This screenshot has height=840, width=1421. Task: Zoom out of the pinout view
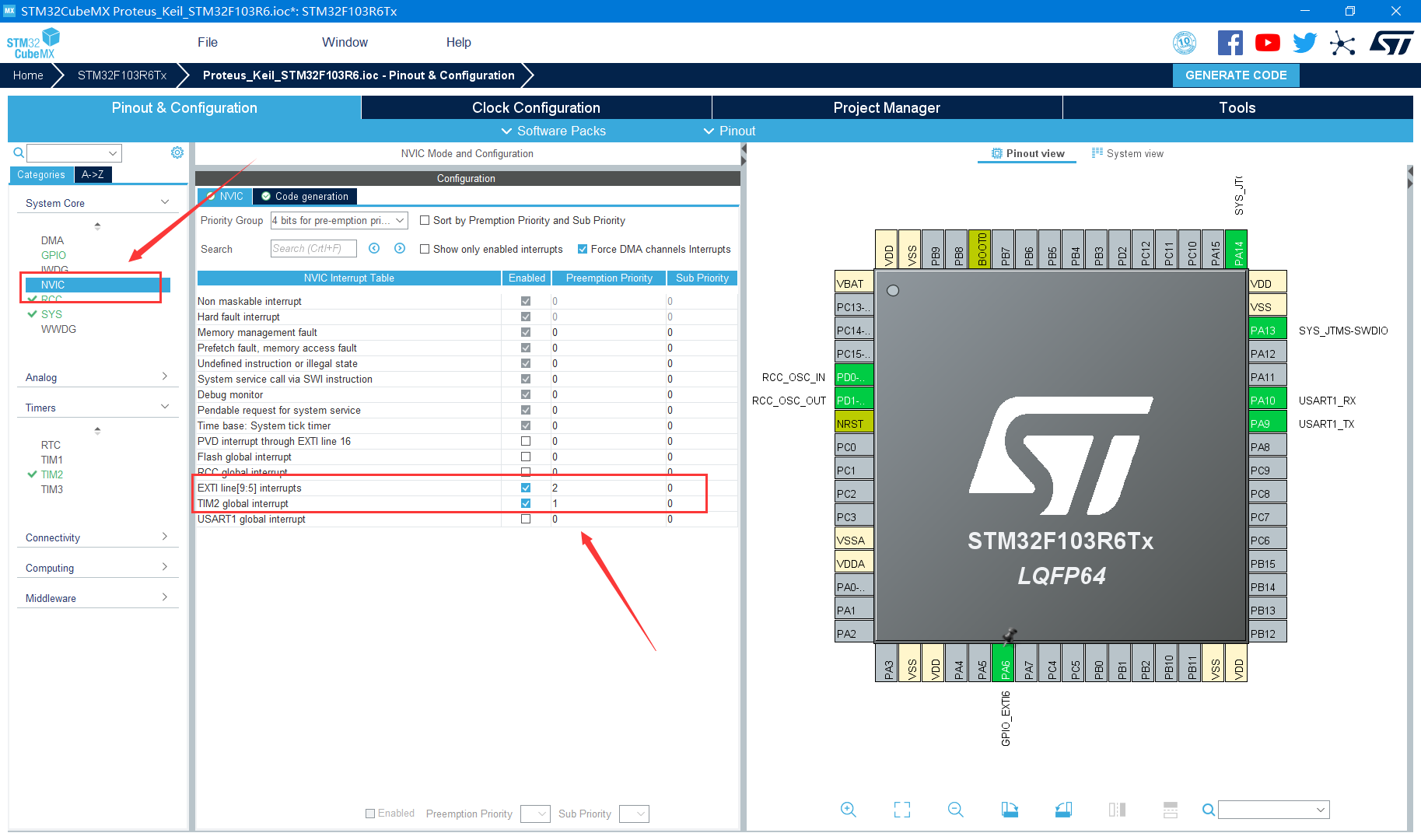(x=956, y=810)
